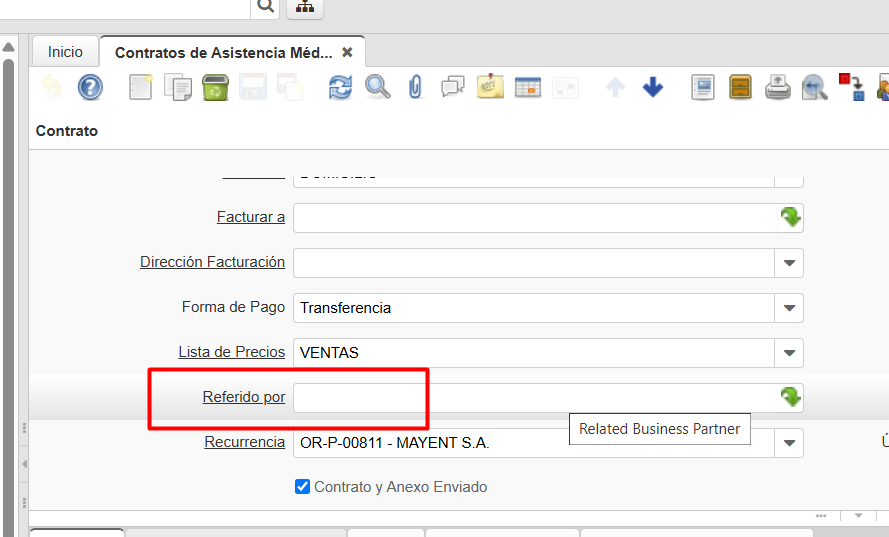The image size is (889, 537).
Task: Open the Lista de Precios dropdown
Action: click(x=789, y=353)
